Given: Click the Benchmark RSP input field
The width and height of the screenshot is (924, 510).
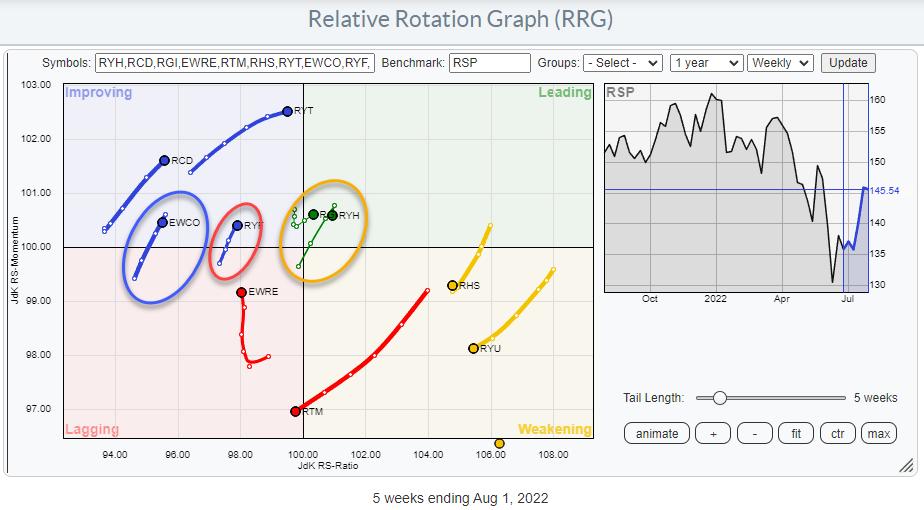Looking at the screenshot, I should click(490, 62).
